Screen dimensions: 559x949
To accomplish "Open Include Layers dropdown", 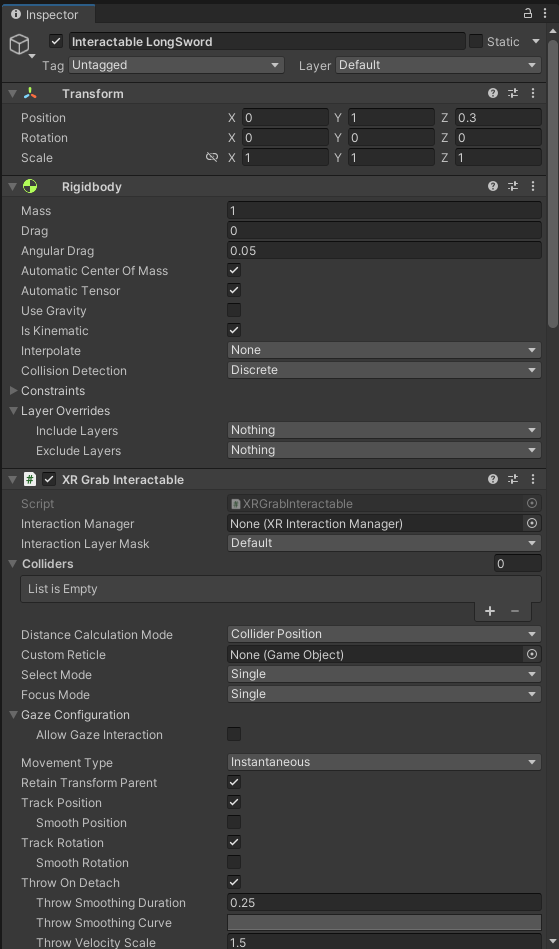I will (x=384, y=430).
